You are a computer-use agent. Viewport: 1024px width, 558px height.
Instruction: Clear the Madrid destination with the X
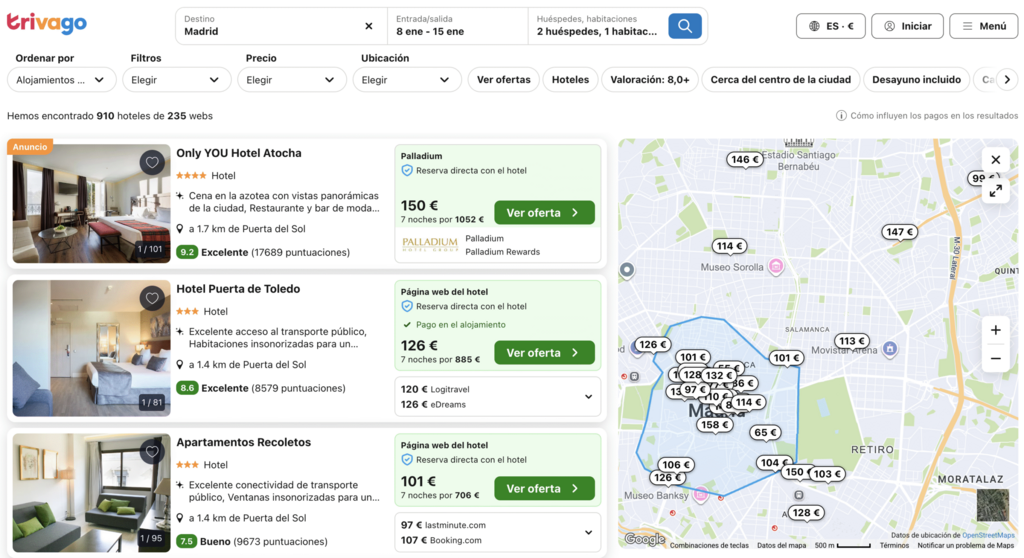(x=369, y=26)
